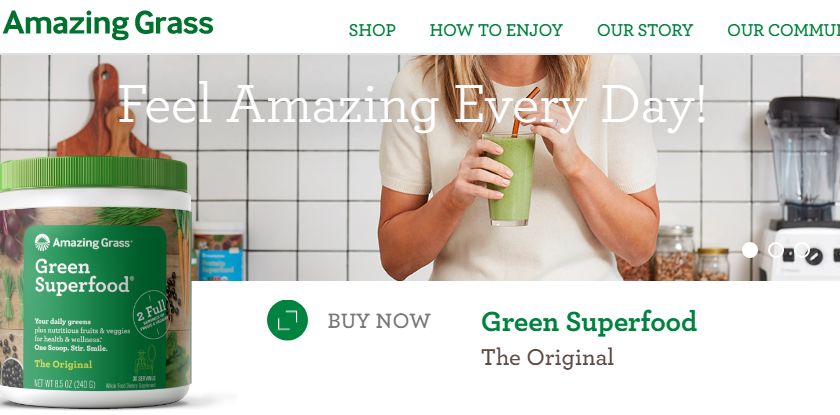Click the 2 Full servings badge on canister

tap(151, 314)
